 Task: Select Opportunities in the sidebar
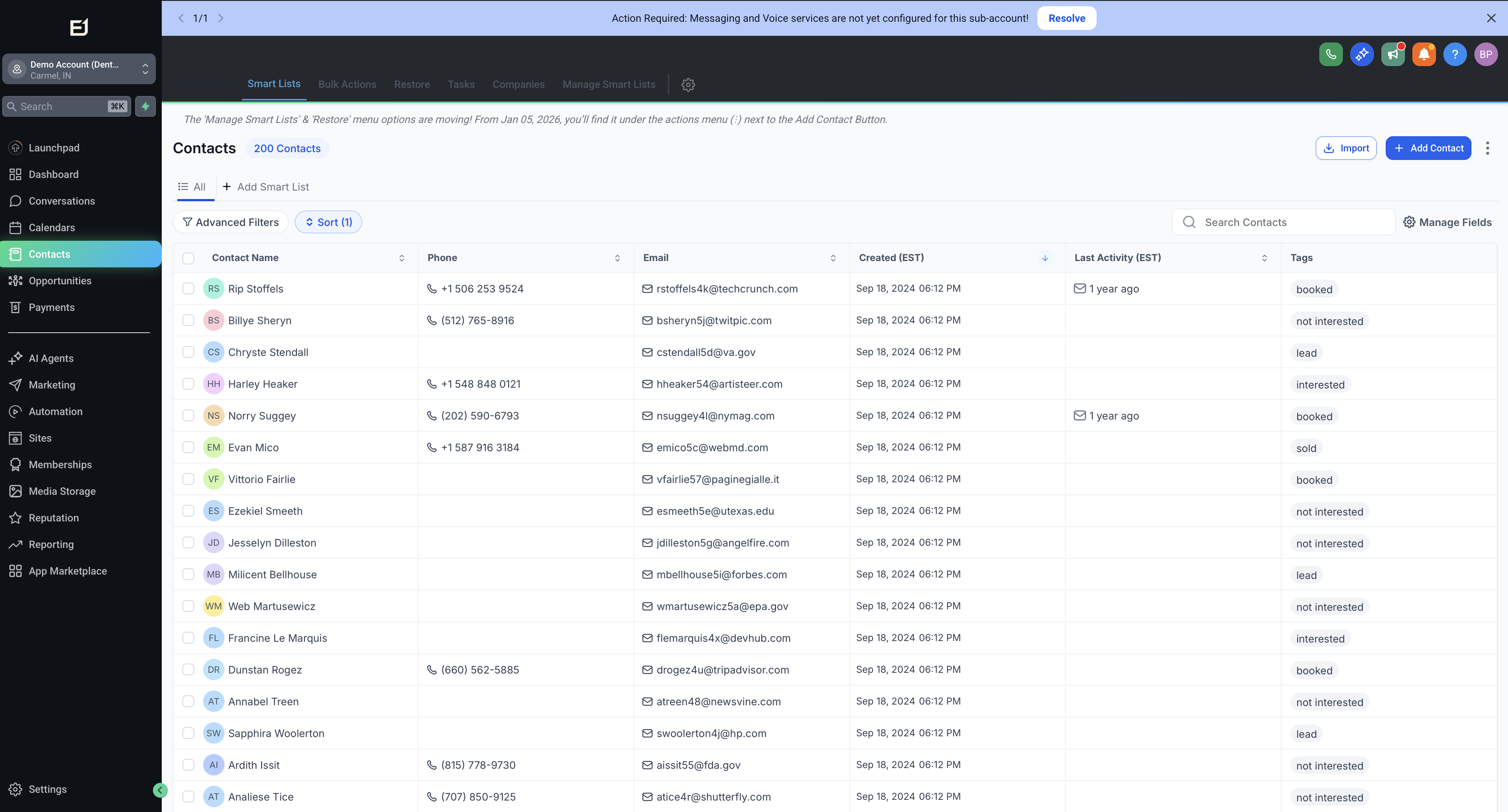(x=60, y=280)
